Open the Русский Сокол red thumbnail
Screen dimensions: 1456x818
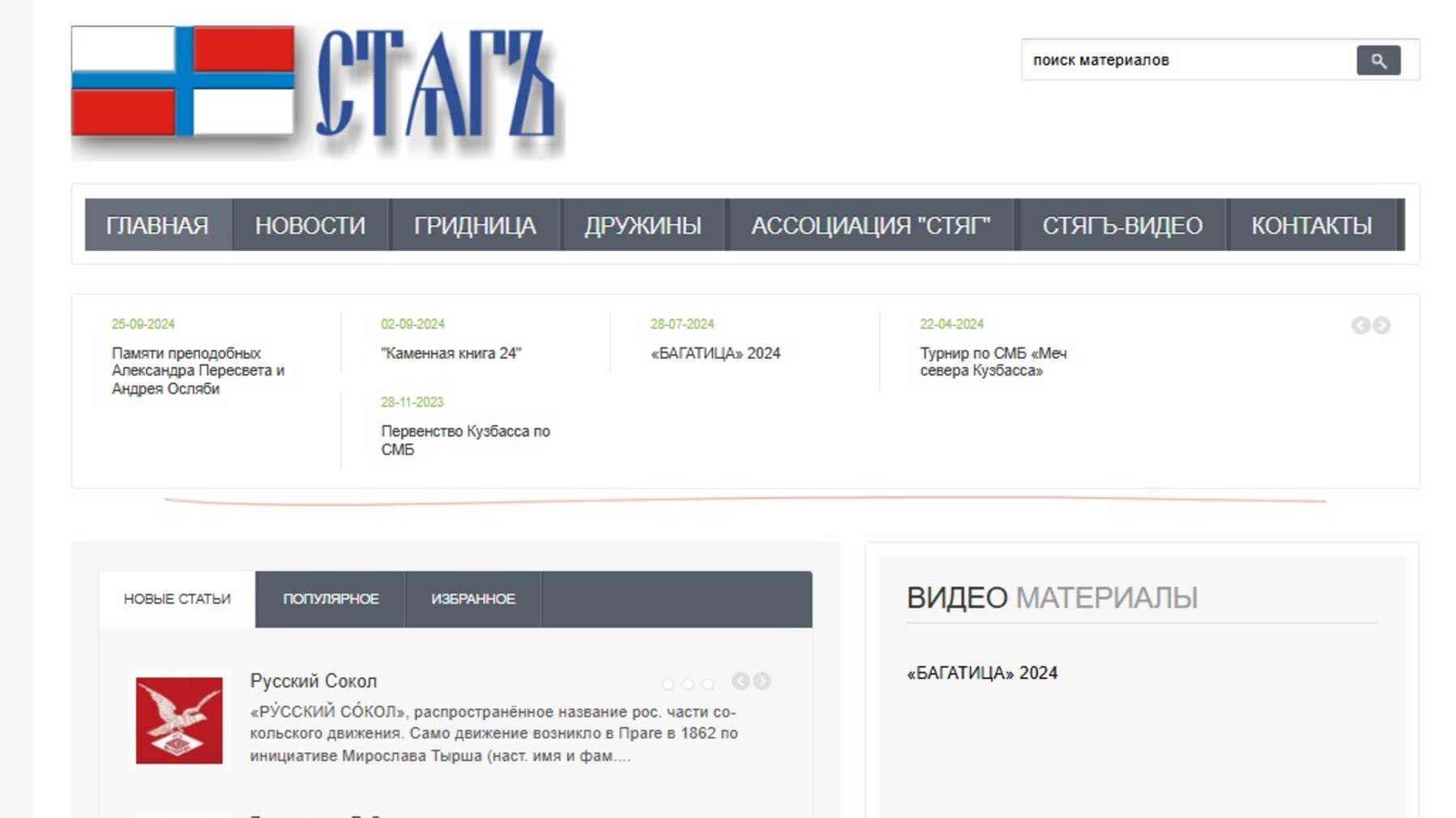[179, 720]
